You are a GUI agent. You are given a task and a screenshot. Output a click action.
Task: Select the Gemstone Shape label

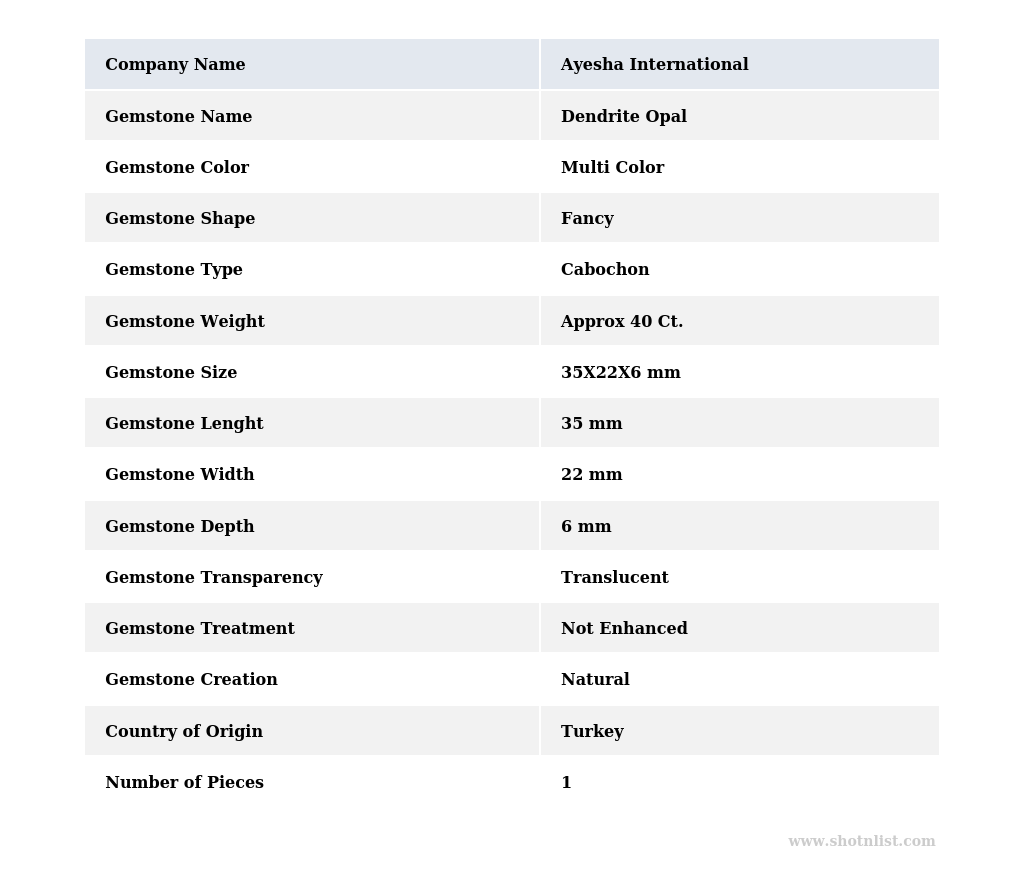(x=180, y=219)
